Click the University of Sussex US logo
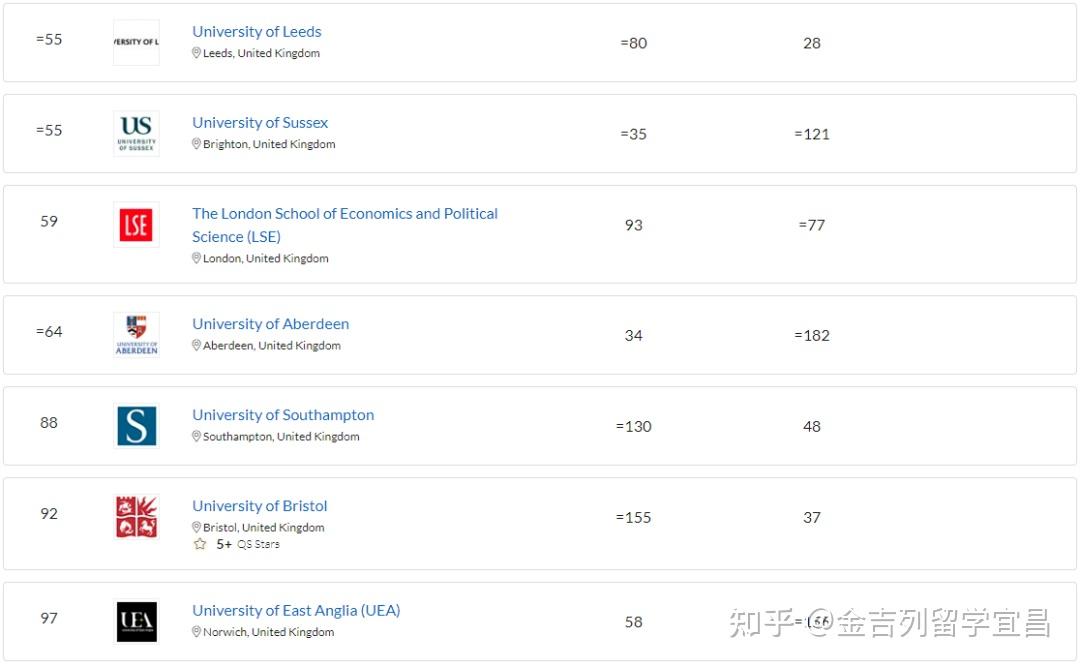Screen dimensions: 1080x667 click(x=136, y=134)
